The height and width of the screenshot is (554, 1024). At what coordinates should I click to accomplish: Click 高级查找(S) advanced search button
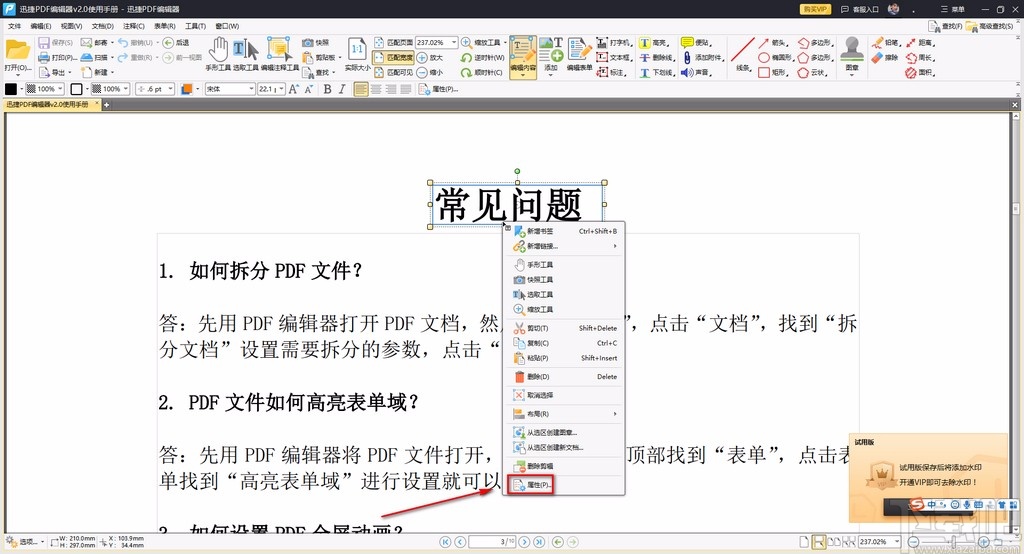pyautogui.click(x=990, y=26)
